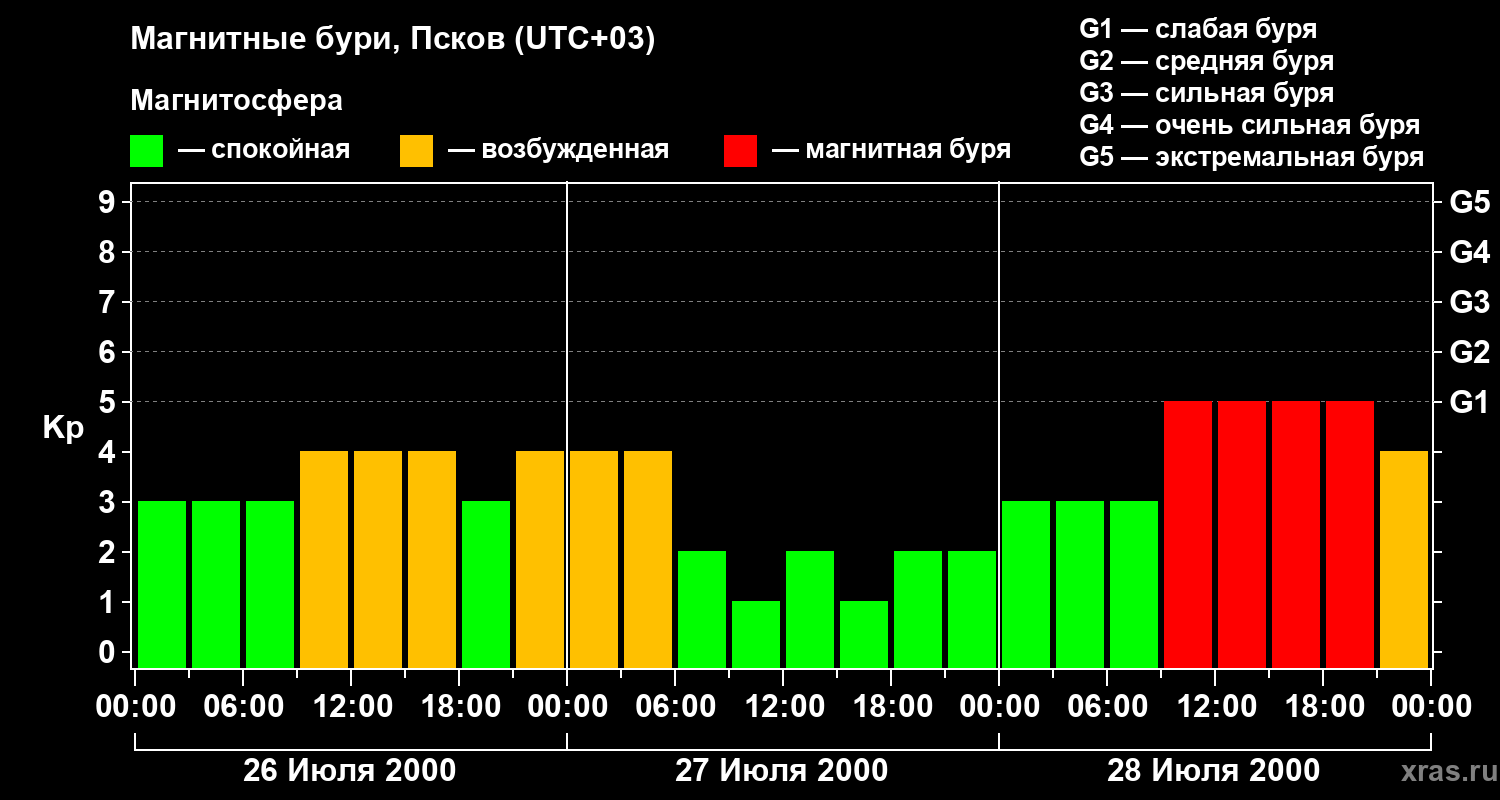Click the '7' value on Kp axis
Viewport: 1500px width, 800px height.
point(109,302)
